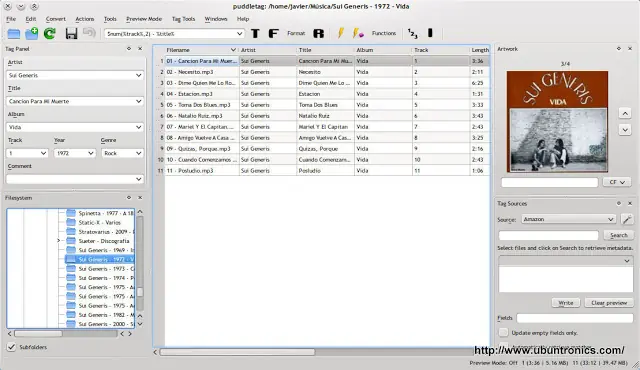640x370 pixels.
Task: Open the File menu
Action: [x=11, y=19]
